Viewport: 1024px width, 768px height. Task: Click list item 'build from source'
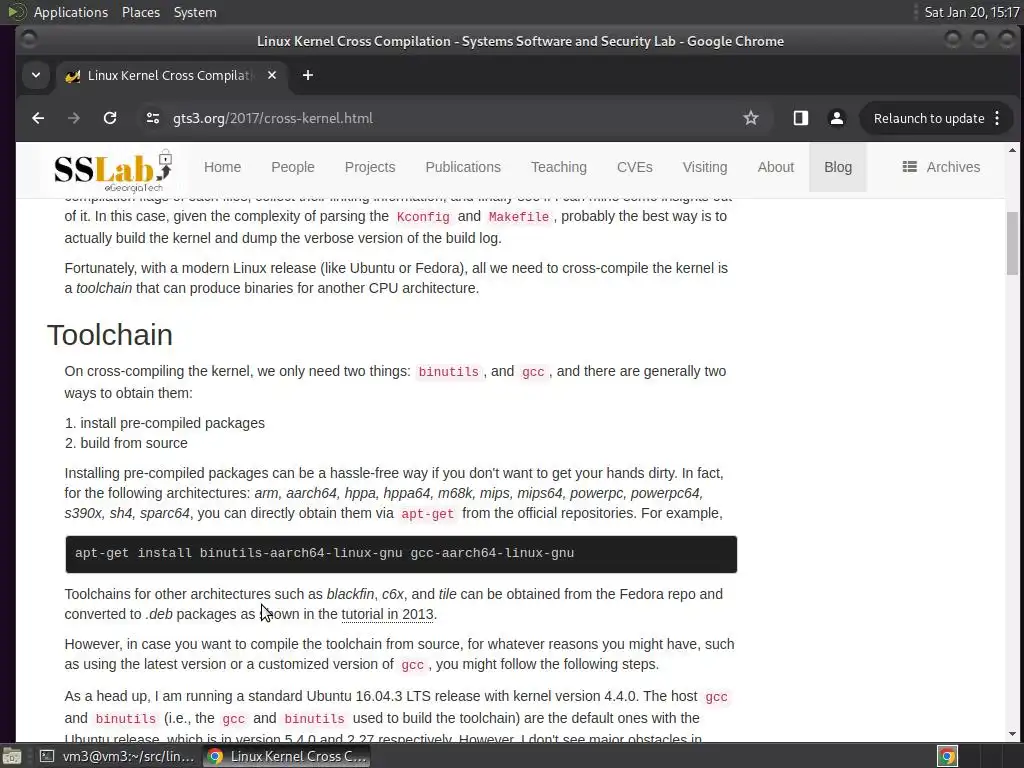click(134, 443)
